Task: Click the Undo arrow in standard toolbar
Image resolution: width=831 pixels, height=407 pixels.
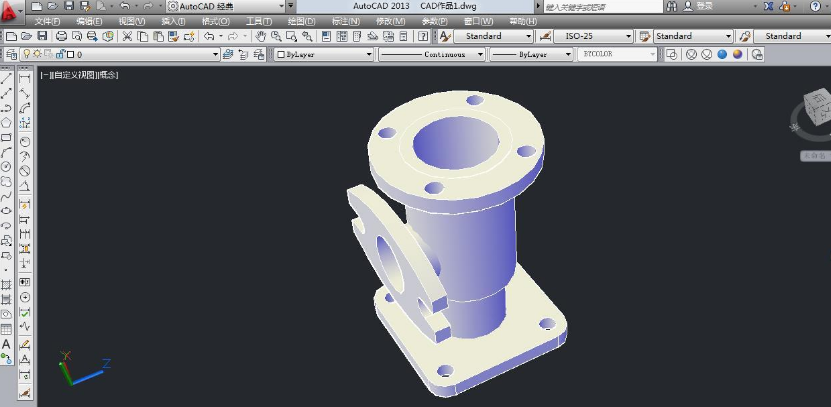Action: tap(207, 36)
